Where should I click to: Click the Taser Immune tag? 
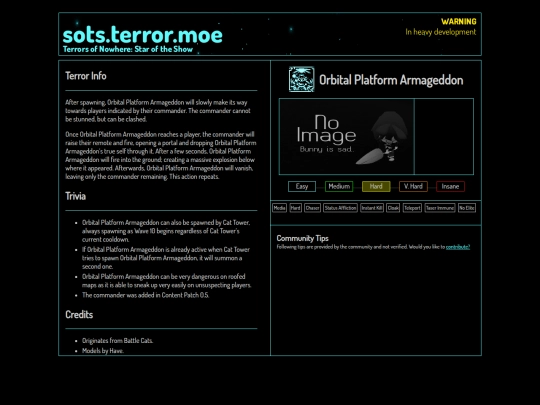440,208
